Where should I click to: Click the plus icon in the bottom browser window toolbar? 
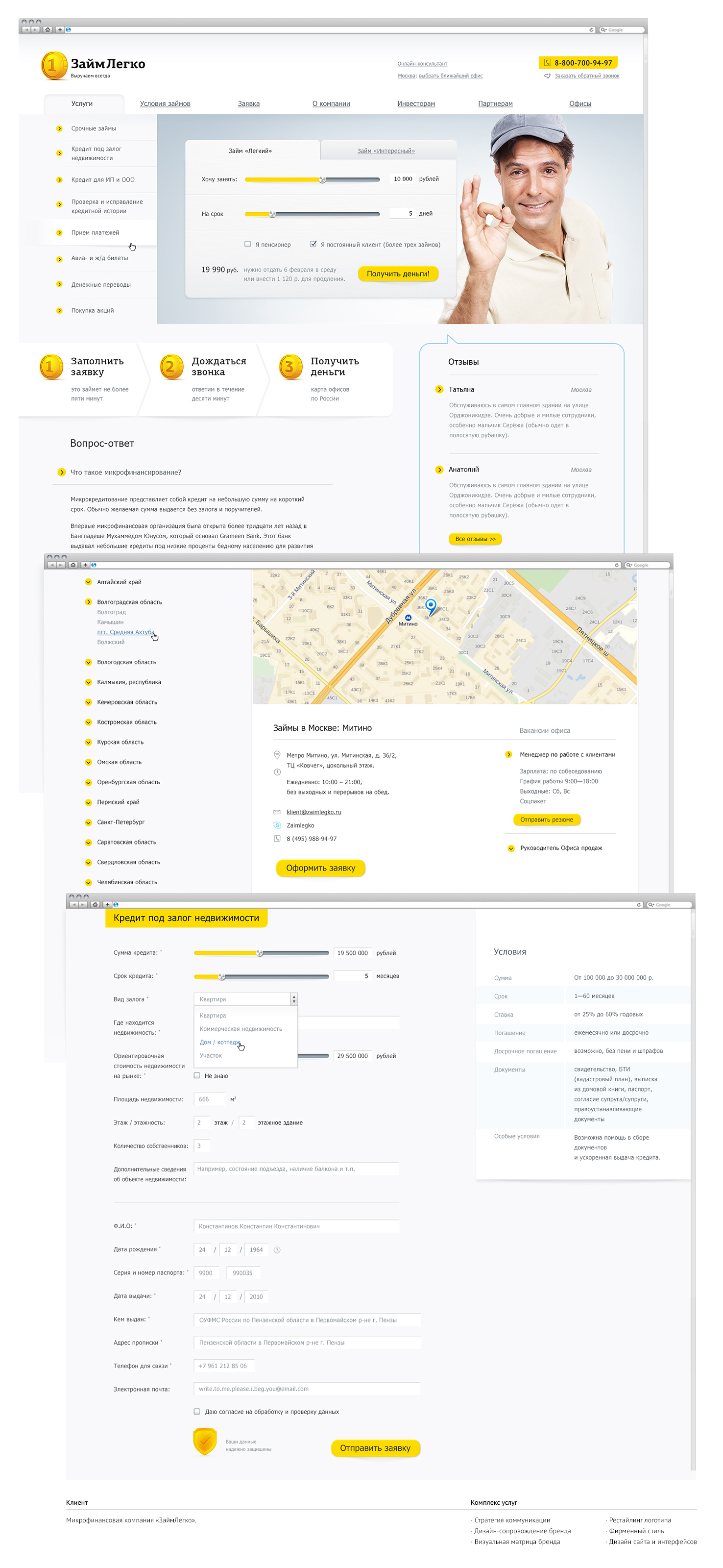107,905
